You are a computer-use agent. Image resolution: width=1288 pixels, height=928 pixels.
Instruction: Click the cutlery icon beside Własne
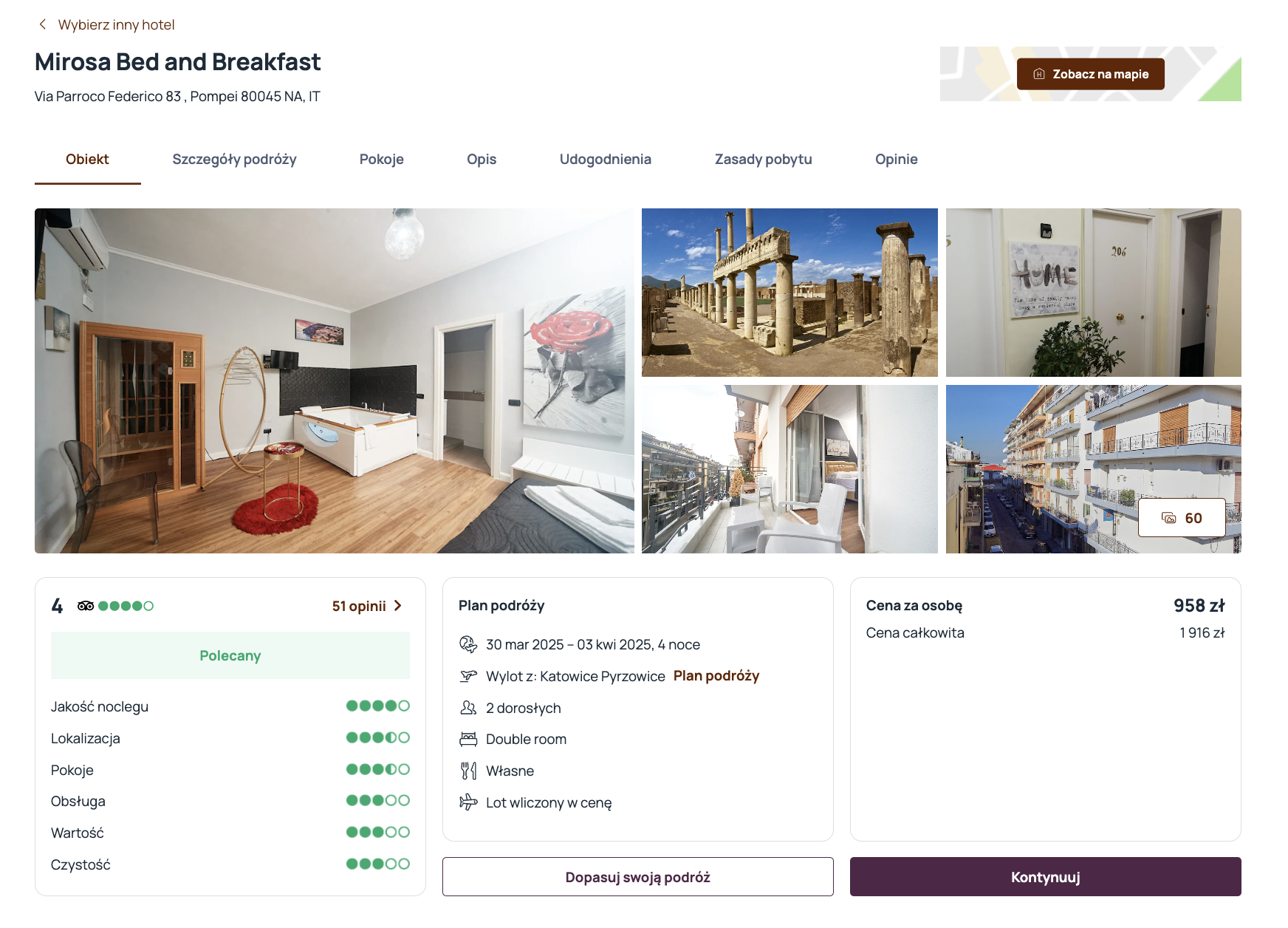[x=468, y=771]
